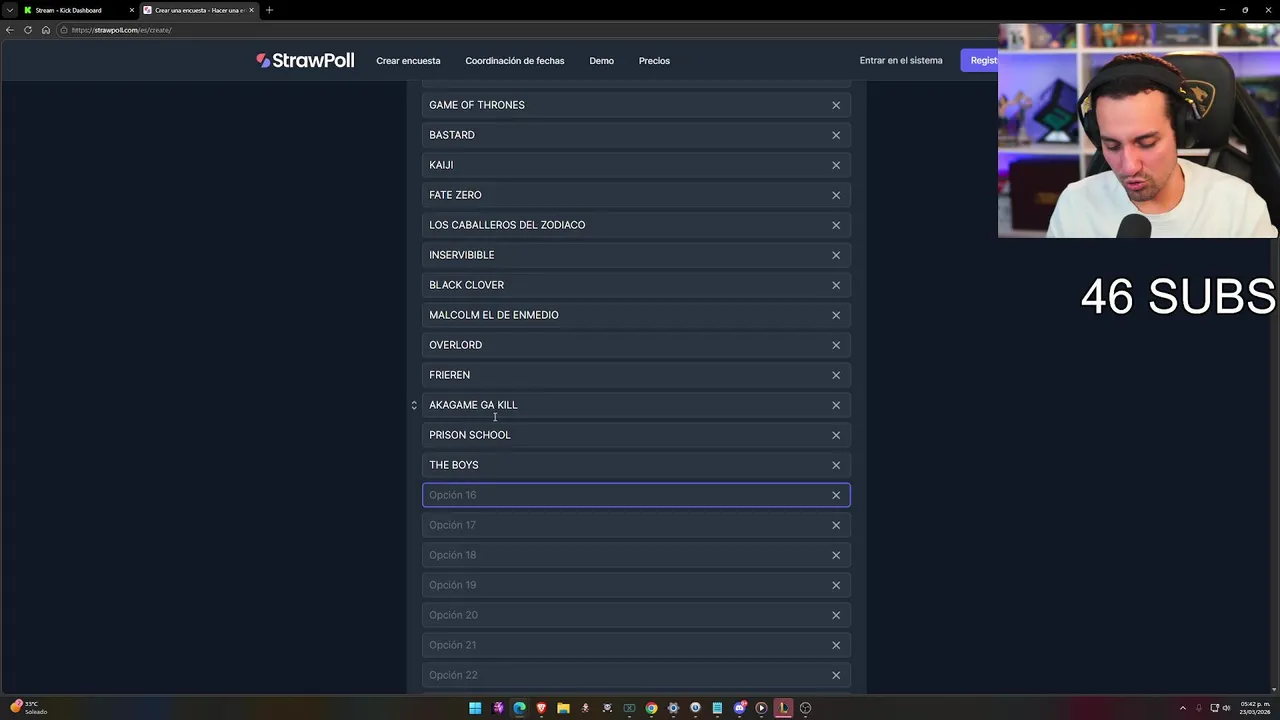Screen dimensions: 1280x720
Task: Remove the BASTARD option
Action: (836, 135)
